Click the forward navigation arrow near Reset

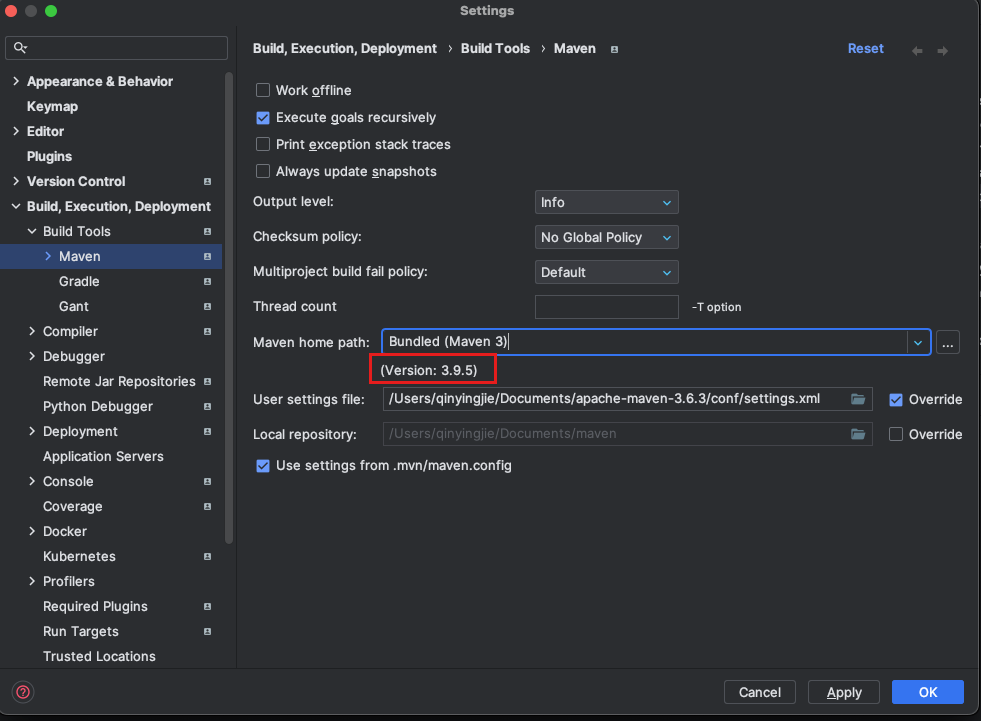pyautogui.click(x=942, y=50)
